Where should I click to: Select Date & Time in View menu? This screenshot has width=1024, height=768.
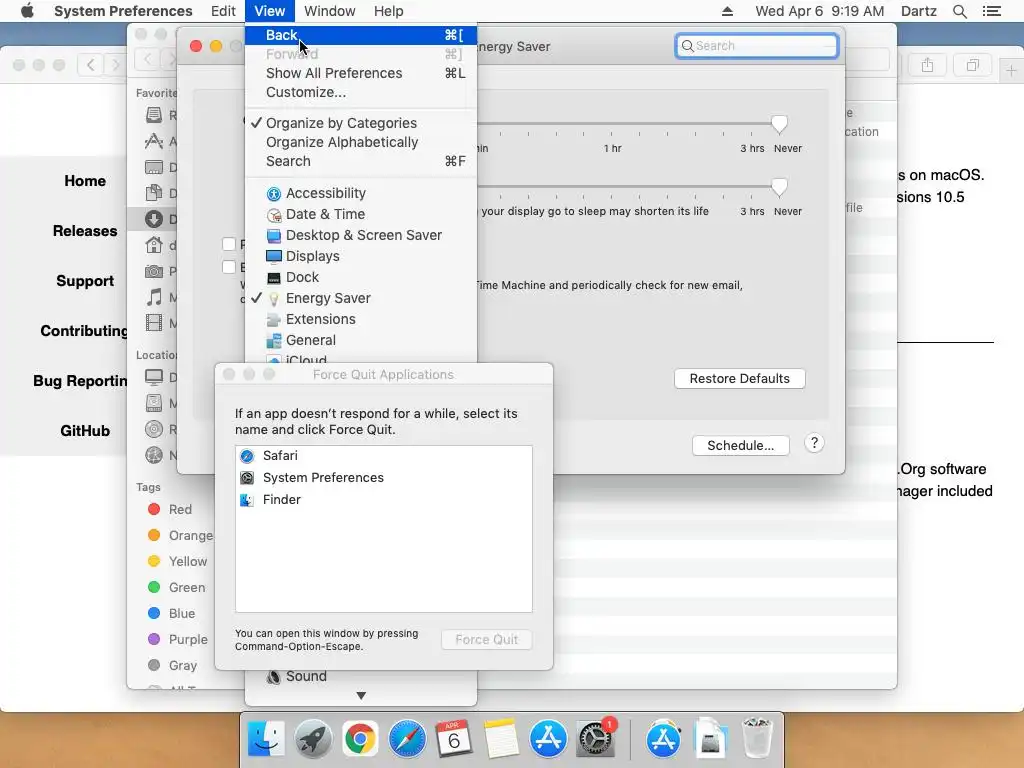coord(361,214)
